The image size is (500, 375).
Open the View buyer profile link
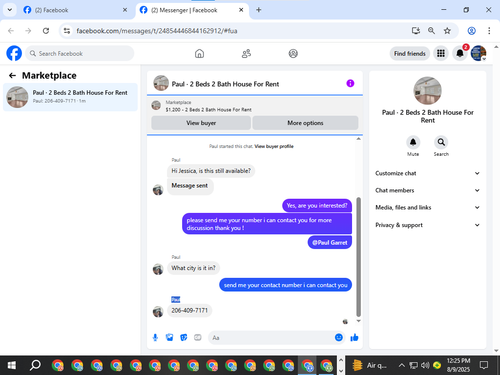(274, 146)
